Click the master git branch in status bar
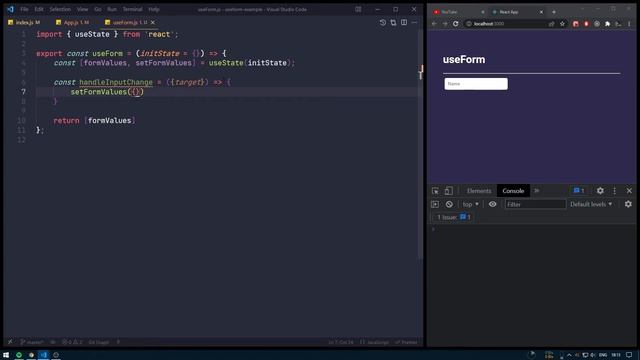Image resolution: width=640 pixels, height=360 pixels. (31, 342)
